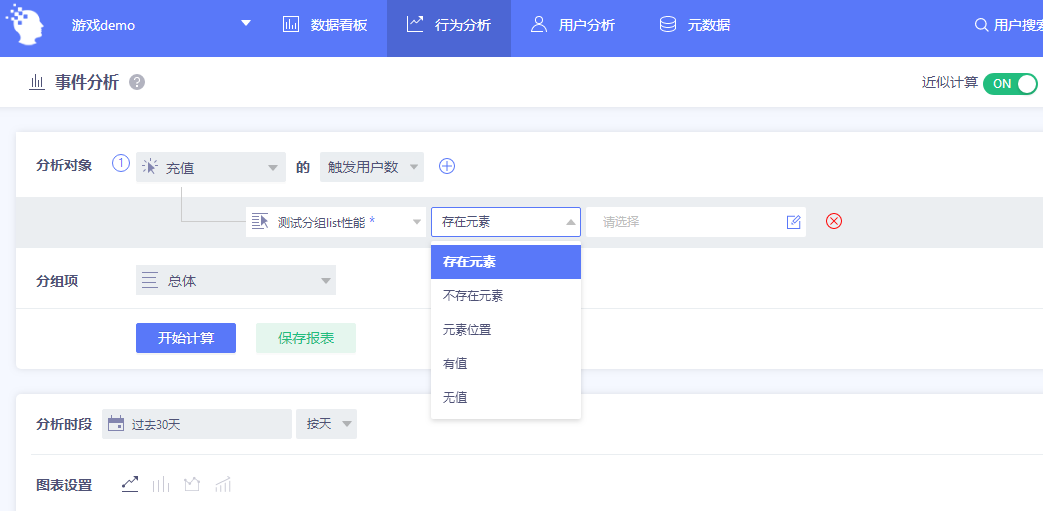
Task: Open the 过去30天 date range picker
Action: [x=197, y=424]
